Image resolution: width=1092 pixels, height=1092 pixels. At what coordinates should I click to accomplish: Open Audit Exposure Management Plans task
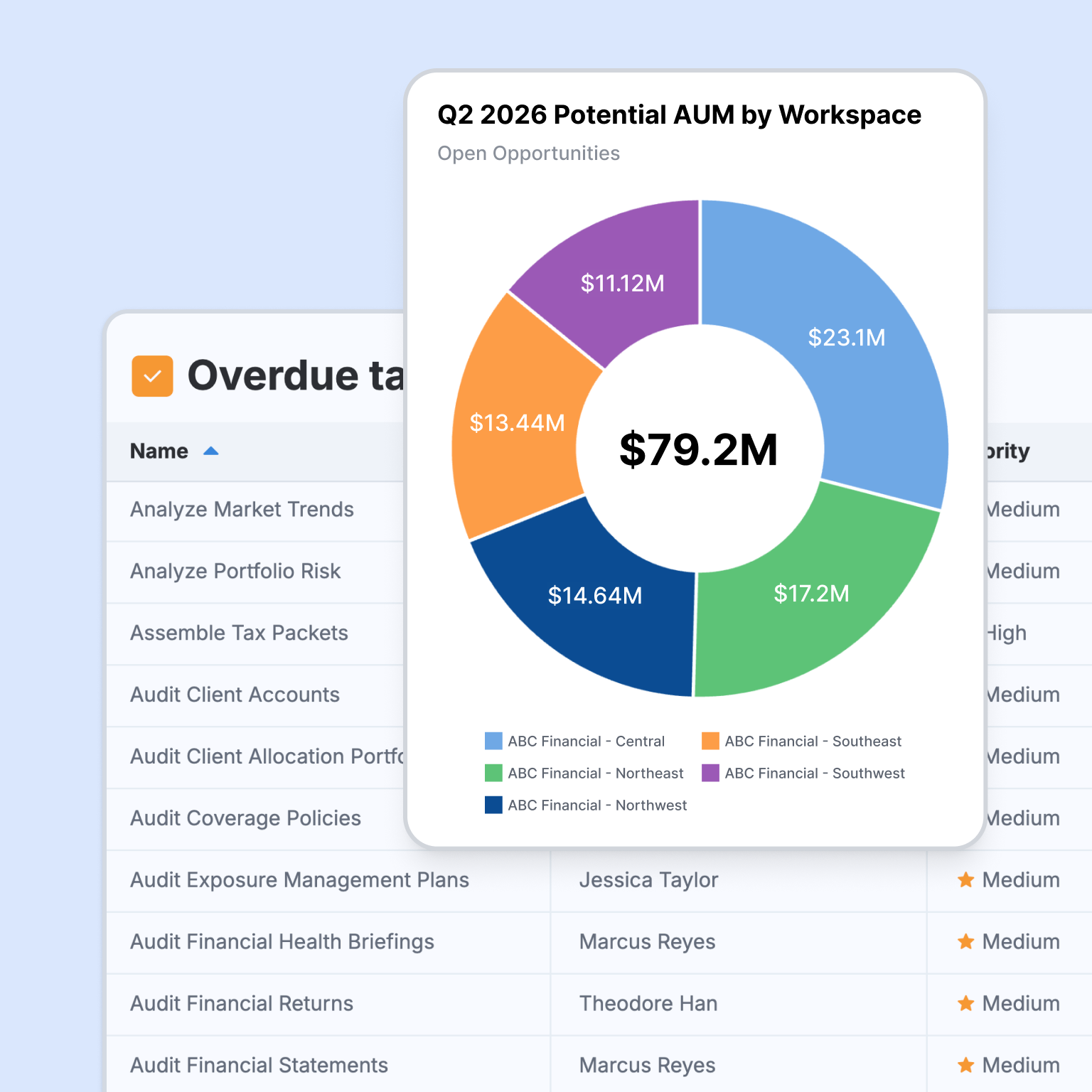click(x=299, y=880)
